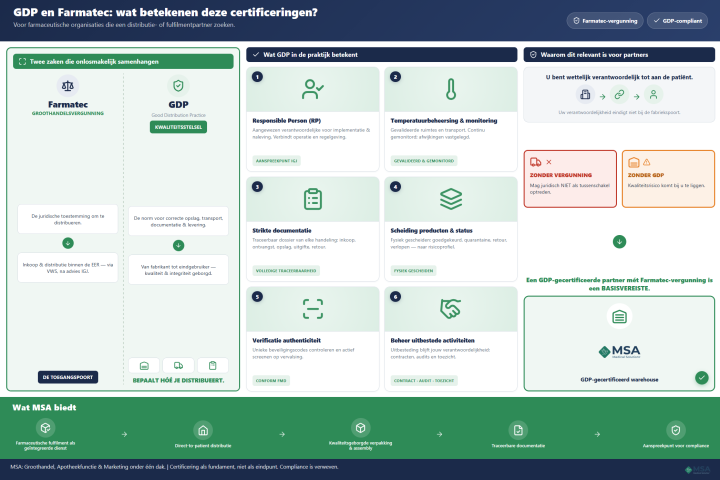
Task: Click the Wat MSA biedt heading
Action: (x=44, y=407)
